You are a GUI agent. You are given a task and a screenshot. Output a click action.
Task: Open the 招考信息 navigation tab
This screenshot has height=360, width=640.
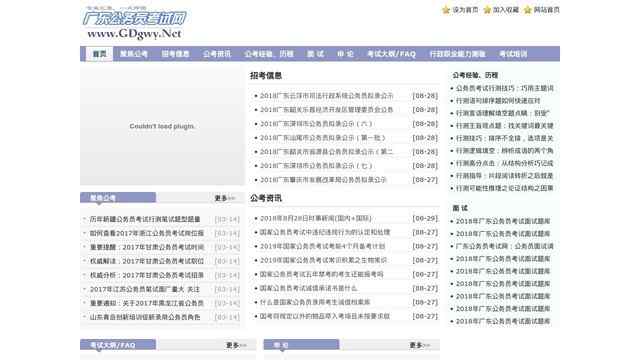click(175, 54)
